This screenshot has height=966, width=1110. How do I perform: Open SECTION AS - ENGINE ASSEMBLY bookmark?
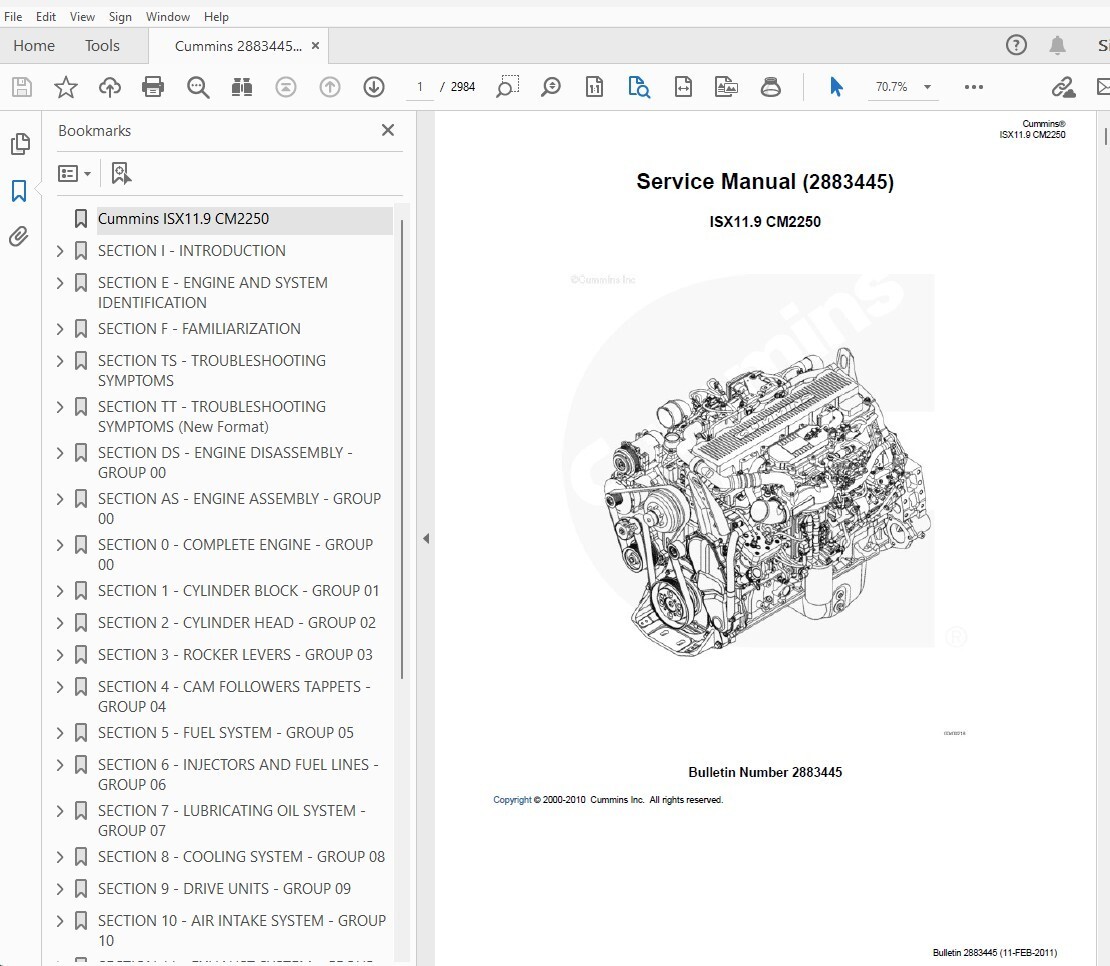click(239, 508)
